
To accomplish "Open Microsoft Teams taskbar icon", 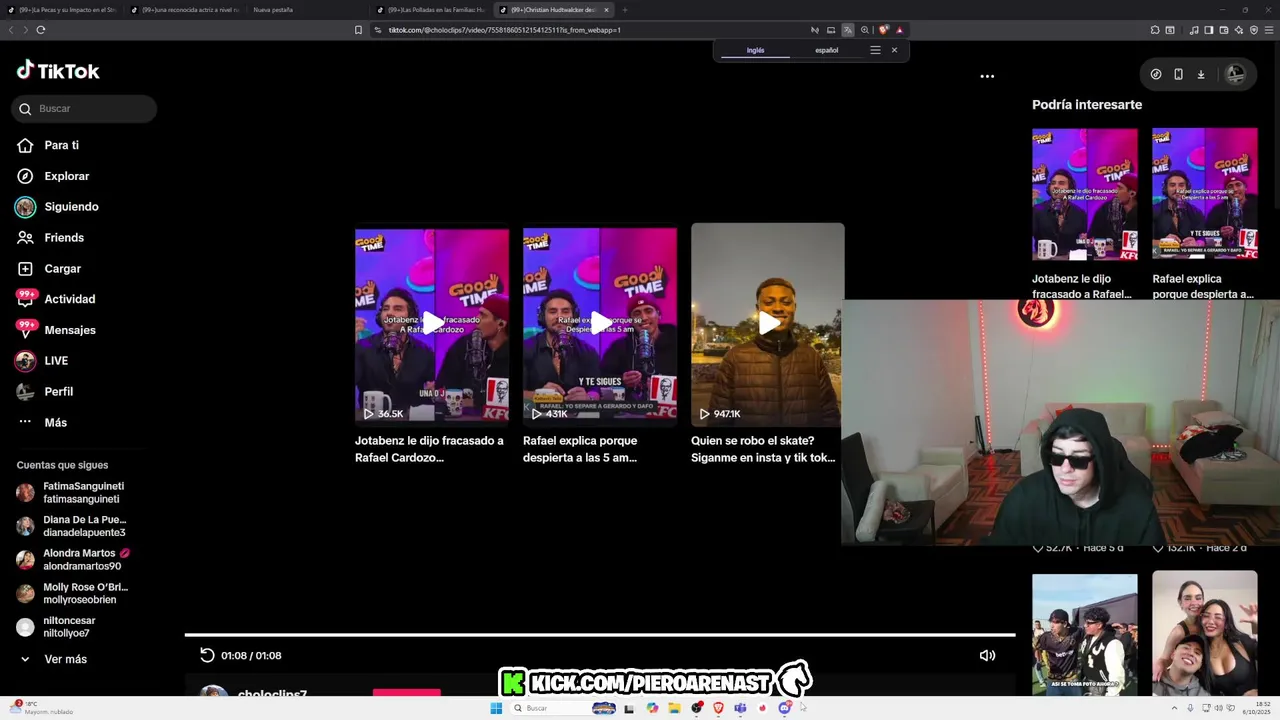I will (x=740, y=708).
